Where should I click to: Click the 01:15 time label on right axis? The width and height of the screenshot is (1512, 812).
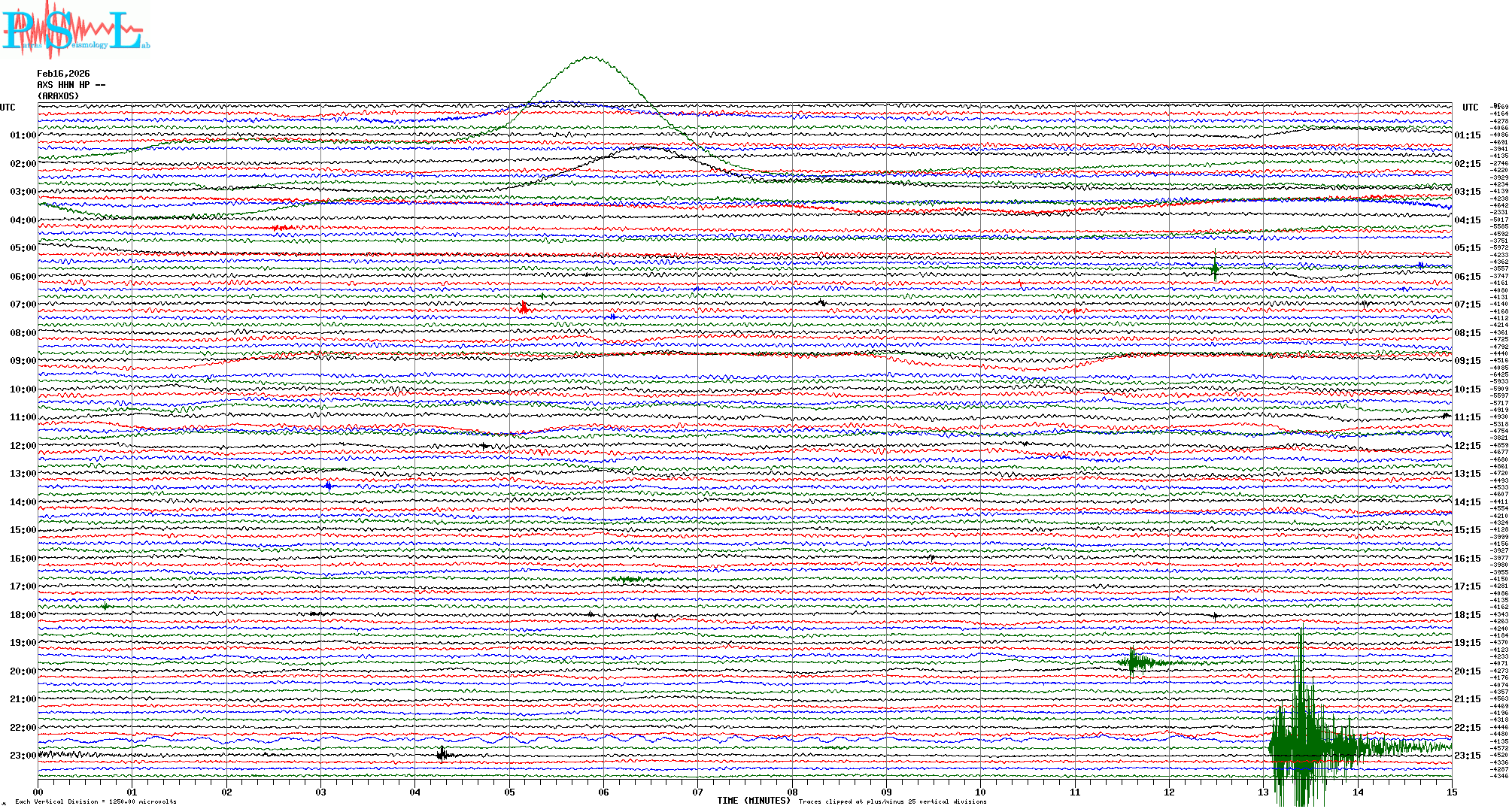click(x=1467, y=135)
